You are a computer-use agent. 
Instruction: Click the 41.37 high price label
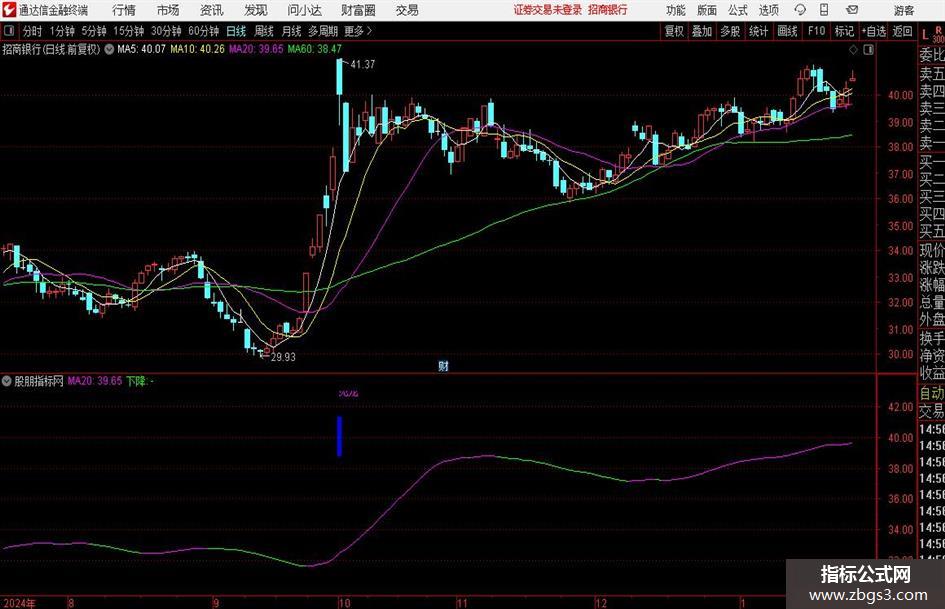click(x=362, y=64)
